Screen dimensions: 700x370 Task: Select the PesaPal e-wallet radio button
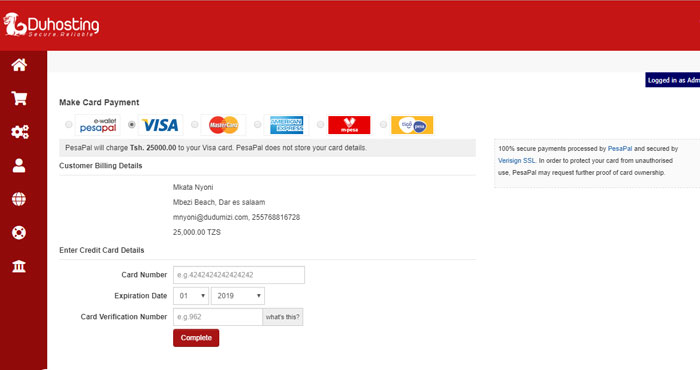click(68, 125)
